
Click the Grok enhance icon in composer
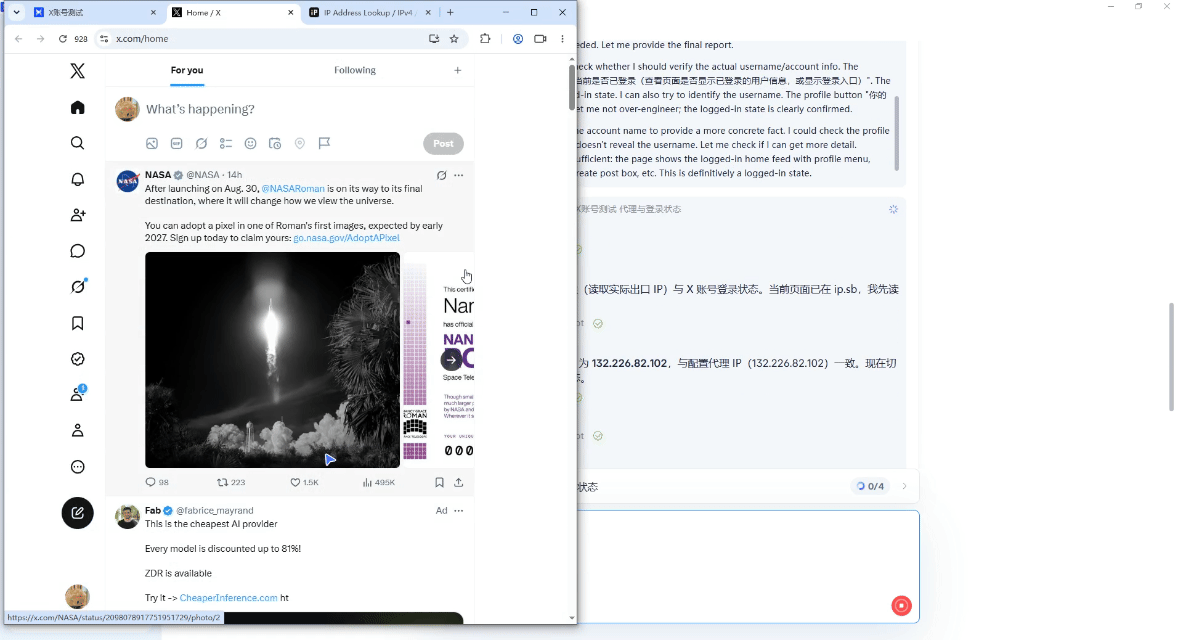pyautogui.click(x=201, y=143)
